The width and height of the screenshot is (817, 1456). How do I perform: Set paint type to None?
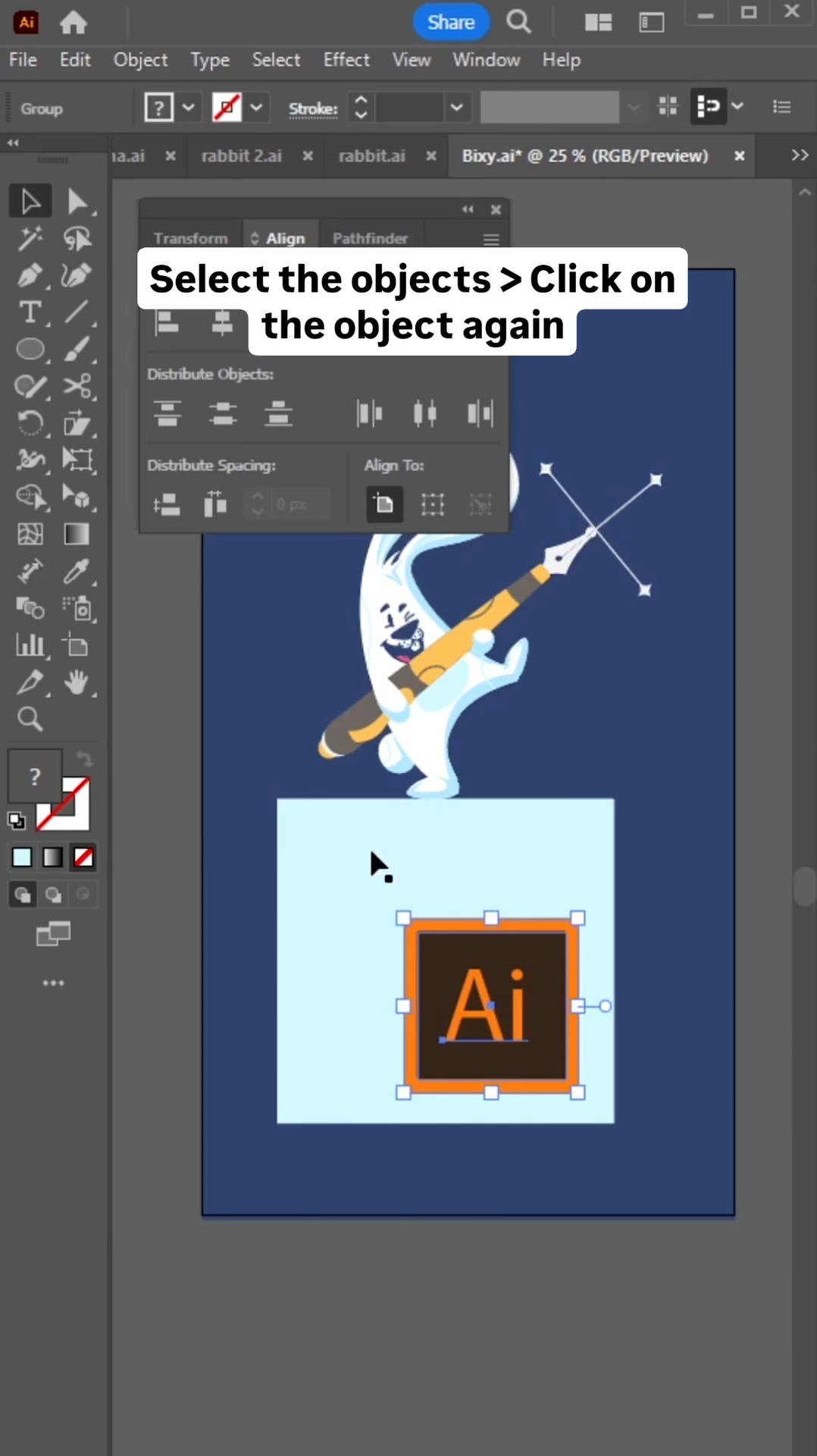click(x=83, y=858)
